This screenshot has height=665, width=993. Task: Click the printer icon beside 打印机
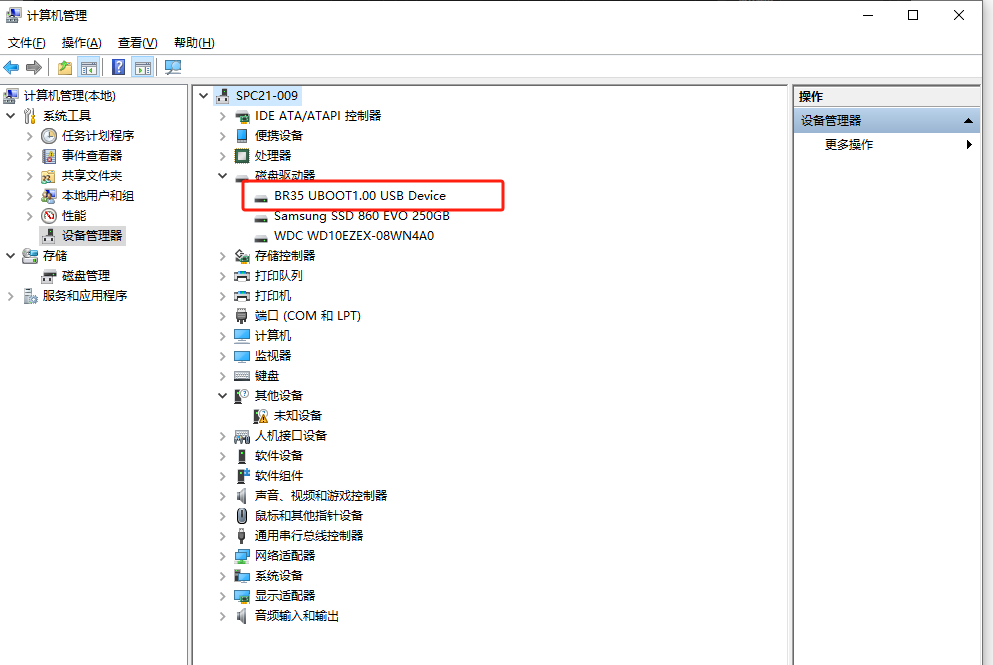coord(242,296)
